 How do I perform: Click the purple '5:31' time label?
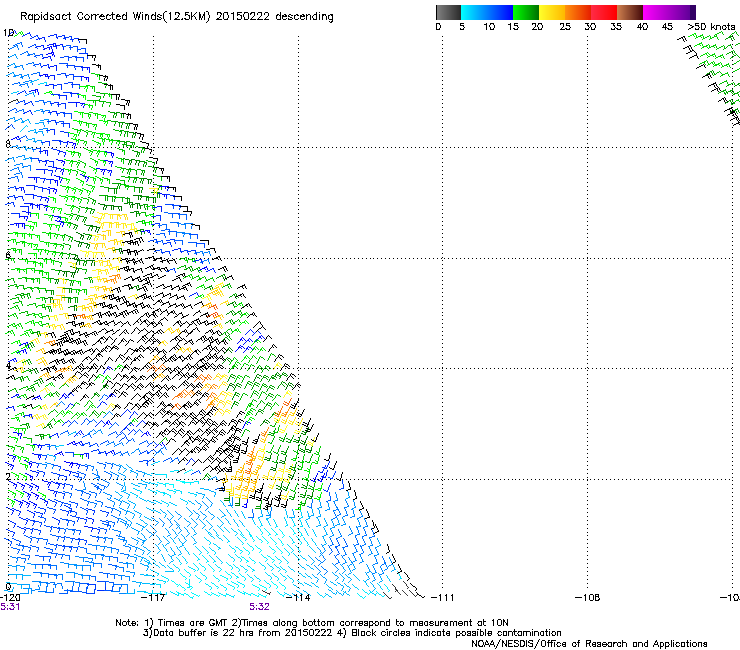[10, 607]
